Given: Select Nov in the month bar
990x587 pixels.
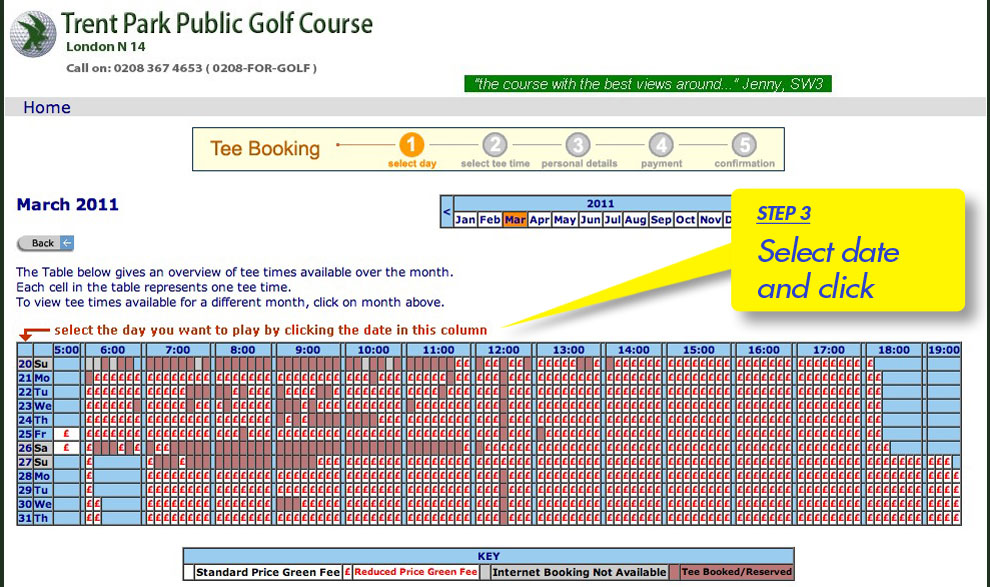Looking at the screenshot, I should click(710, 220).
